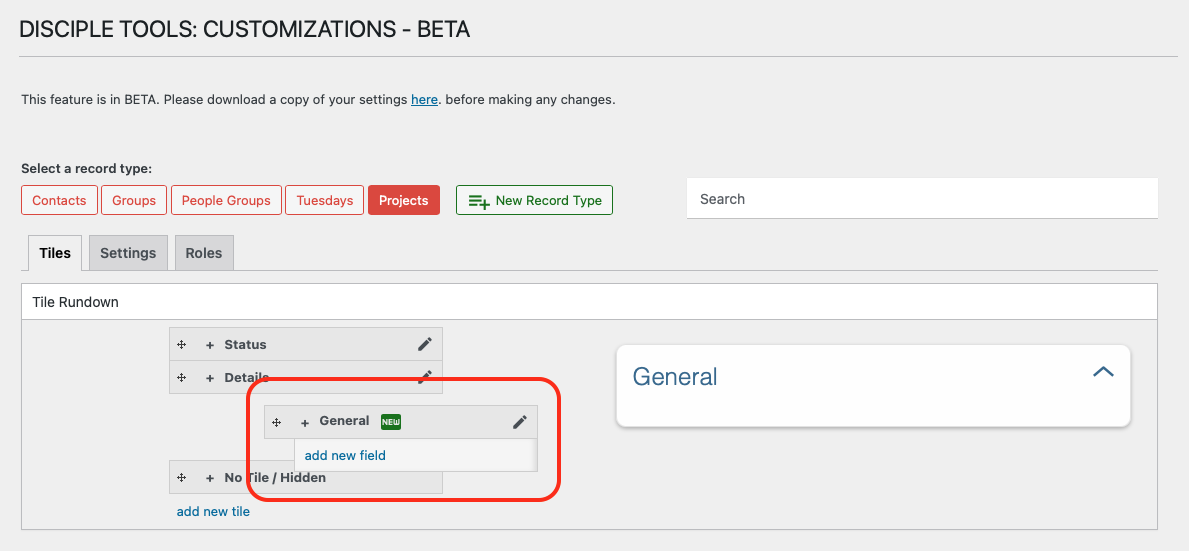Click the move handle icon beside Details
This screenshot has width=1189, height=551.
click(182, 378)
